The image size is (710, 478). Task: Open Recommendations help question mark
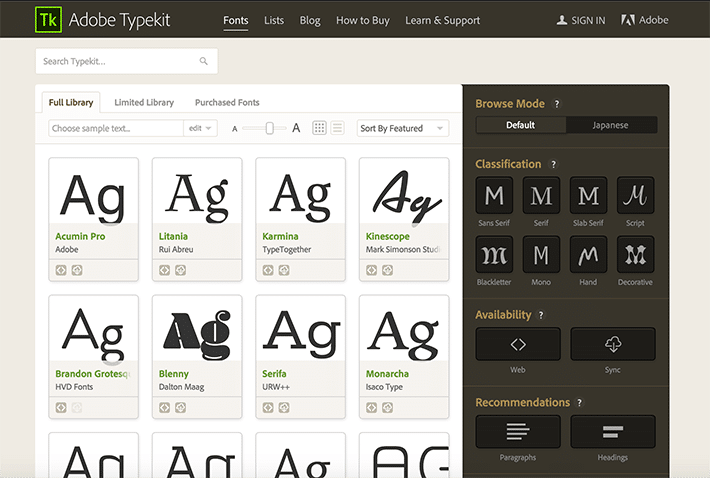[580, 402]
